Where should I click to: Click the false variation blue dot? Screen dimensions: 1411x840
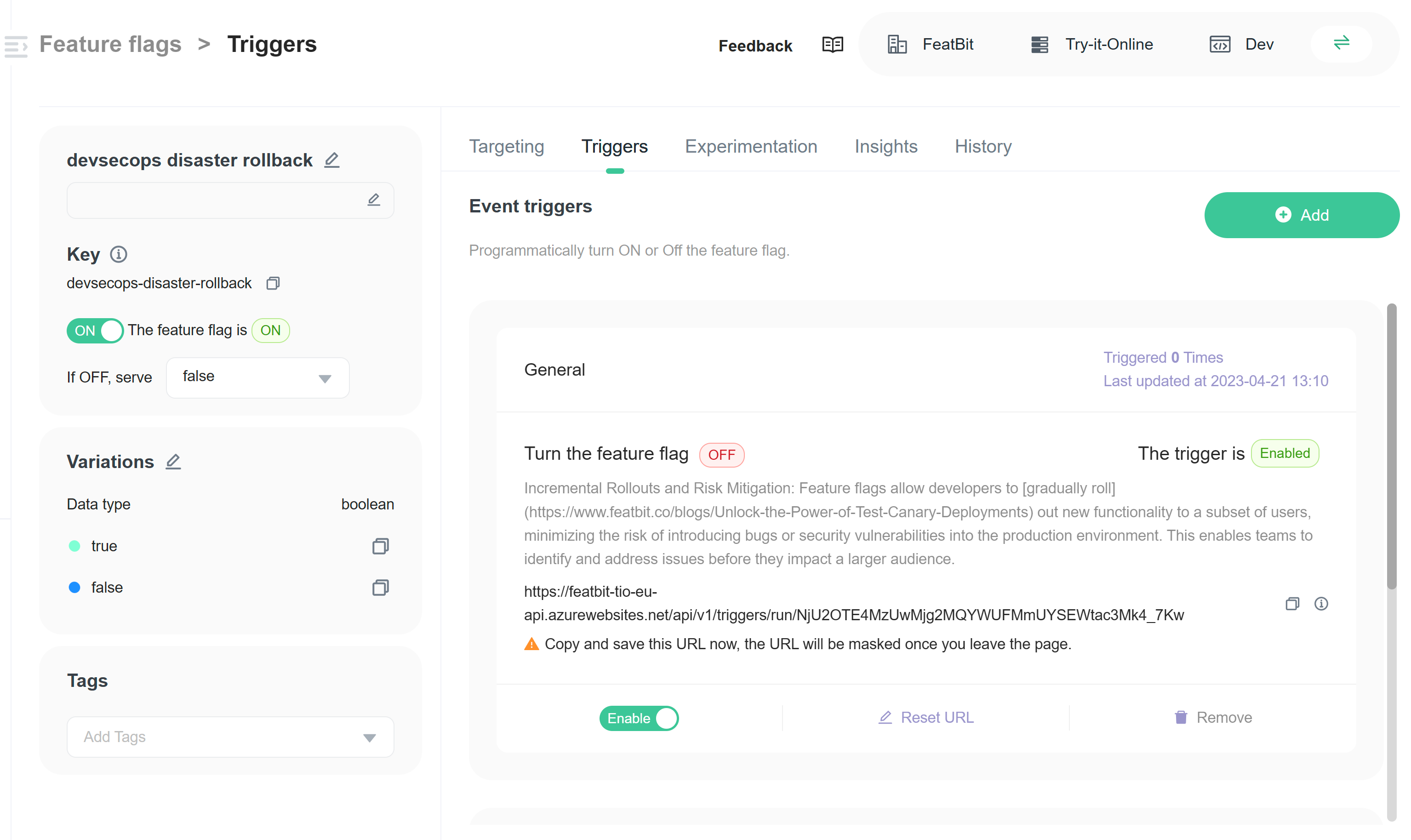click(x=74, y=587)
